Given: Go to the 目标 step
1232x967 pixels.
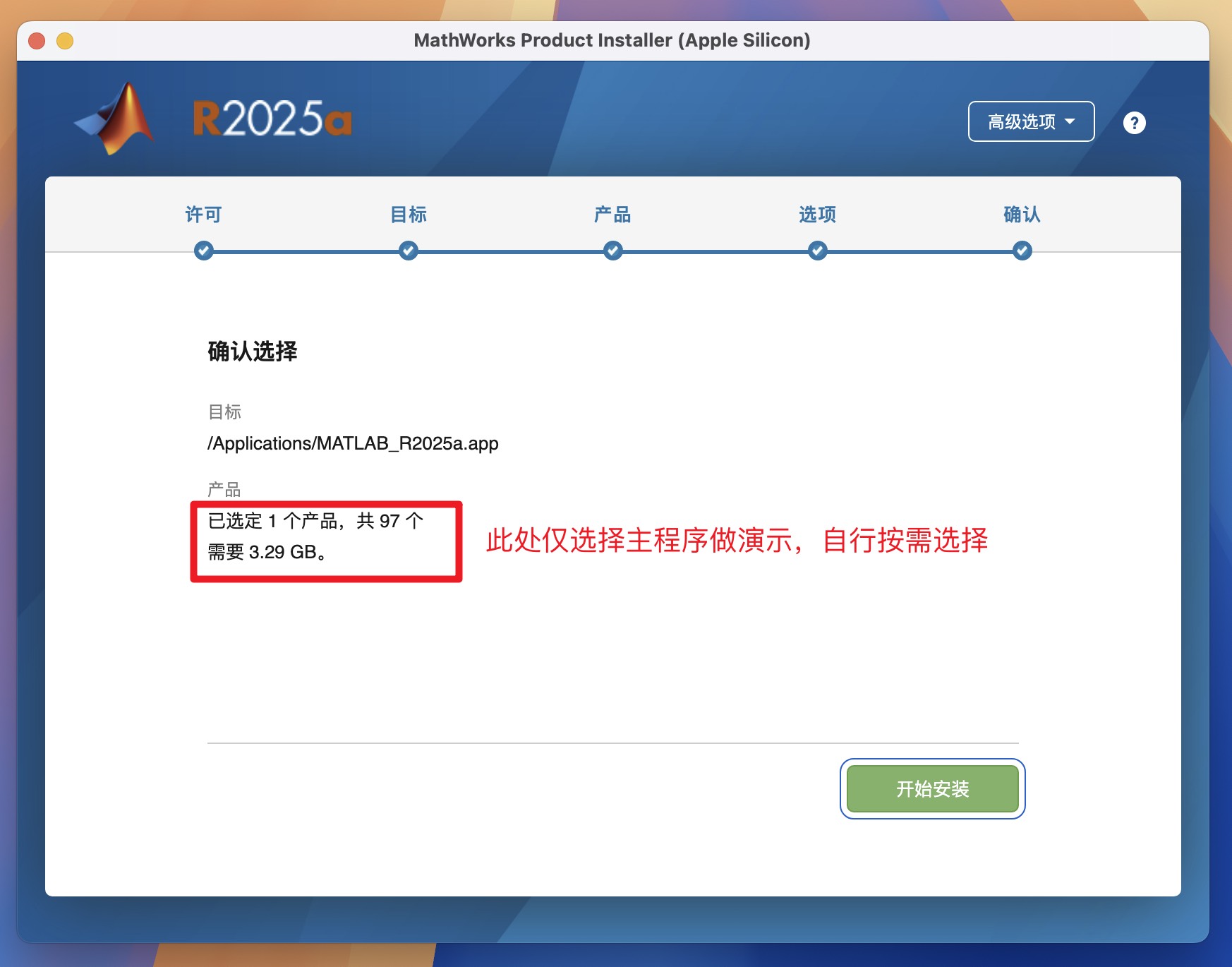Looking at the screenshot, I should click(x=408, y=215).
